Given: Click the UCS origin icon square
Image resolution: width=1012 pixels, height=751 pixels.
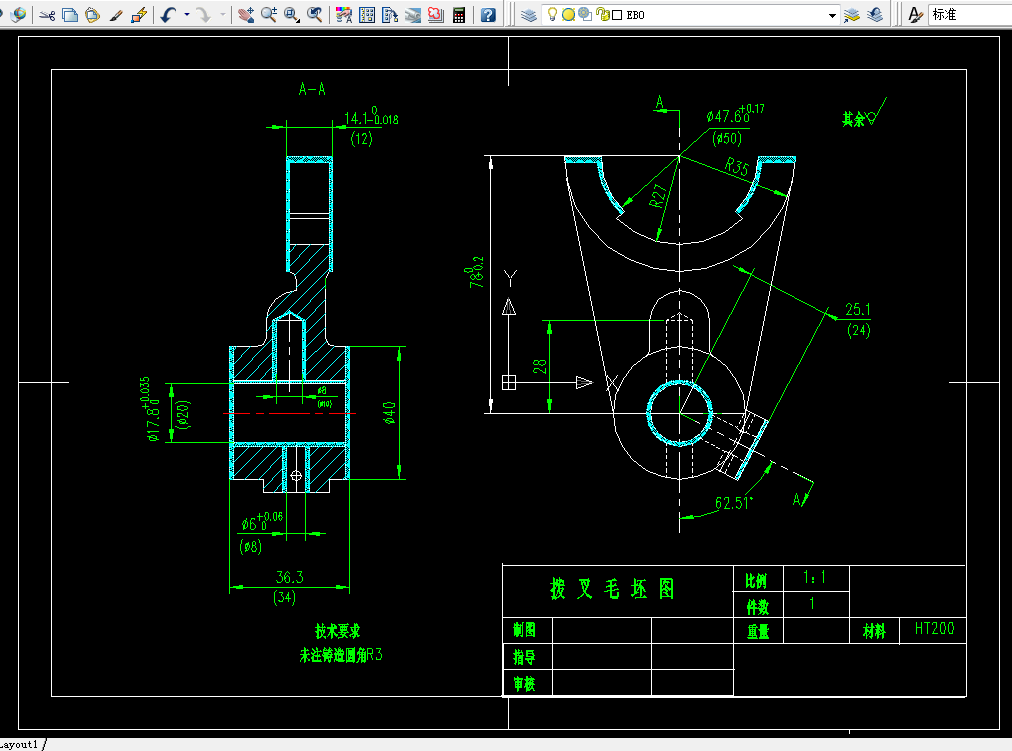Looking at the screenshot, I should [509, 383].
